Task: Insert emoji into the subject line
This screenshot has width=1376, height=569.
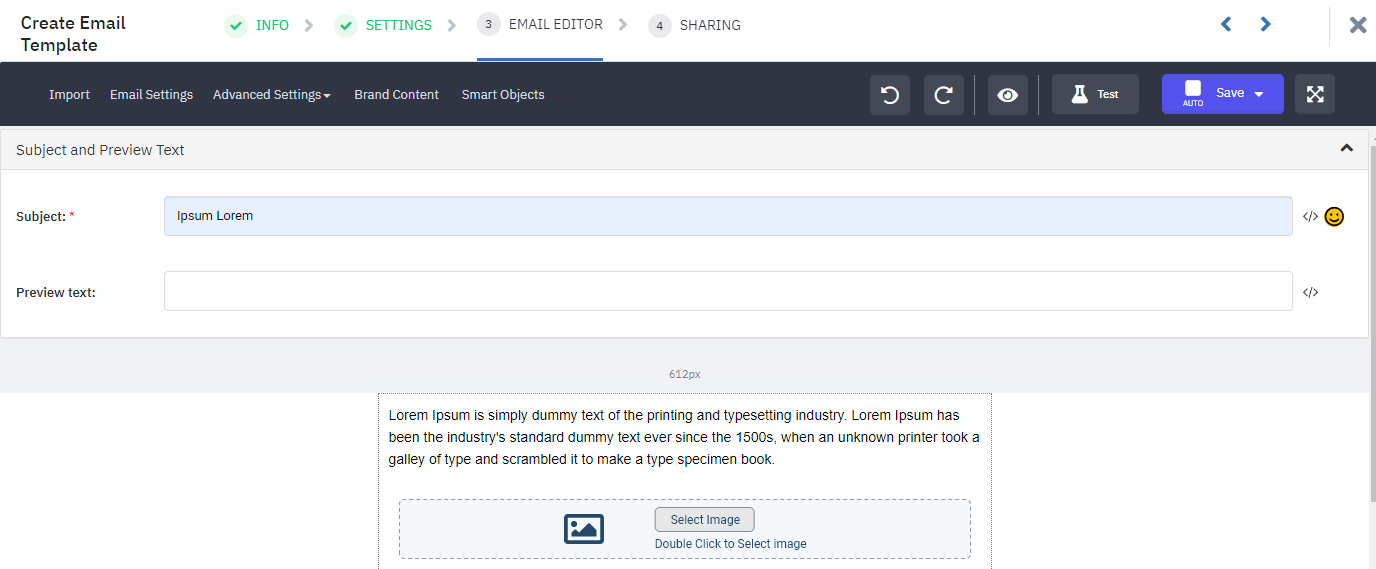Action: [x=1334, y=216]
